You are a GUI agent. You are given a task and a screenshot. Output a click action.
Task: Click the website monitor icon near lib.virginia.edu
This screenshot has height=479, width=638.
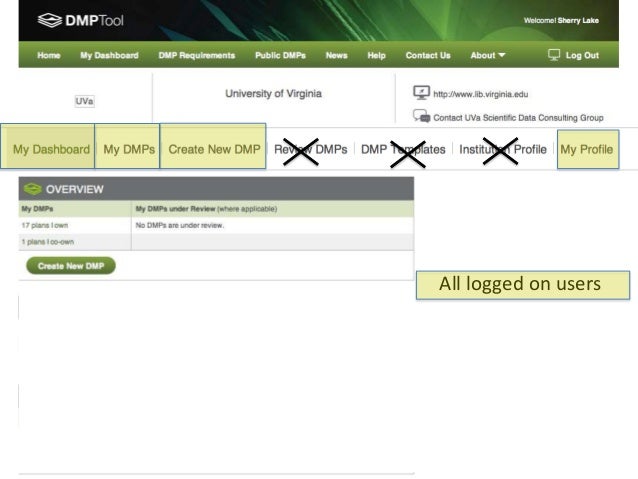pos(421,93)
